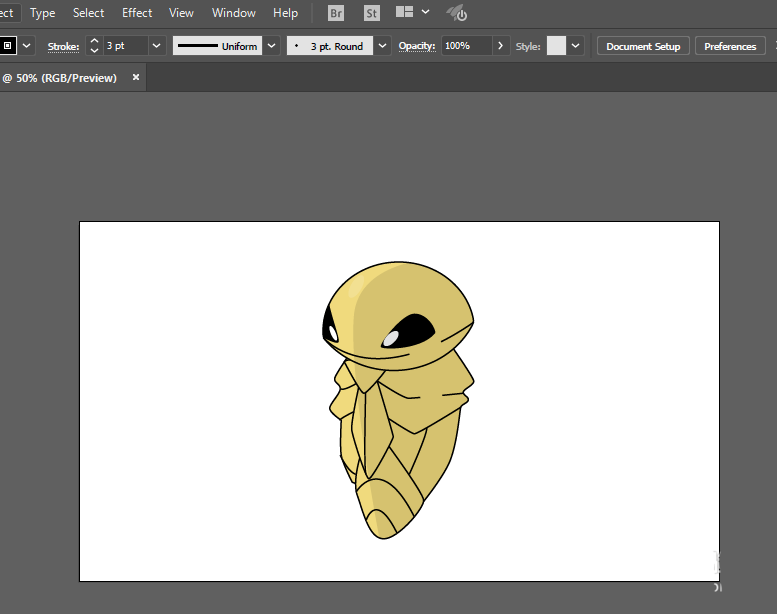Click the Opacity 100% input field

click(467, 46)
